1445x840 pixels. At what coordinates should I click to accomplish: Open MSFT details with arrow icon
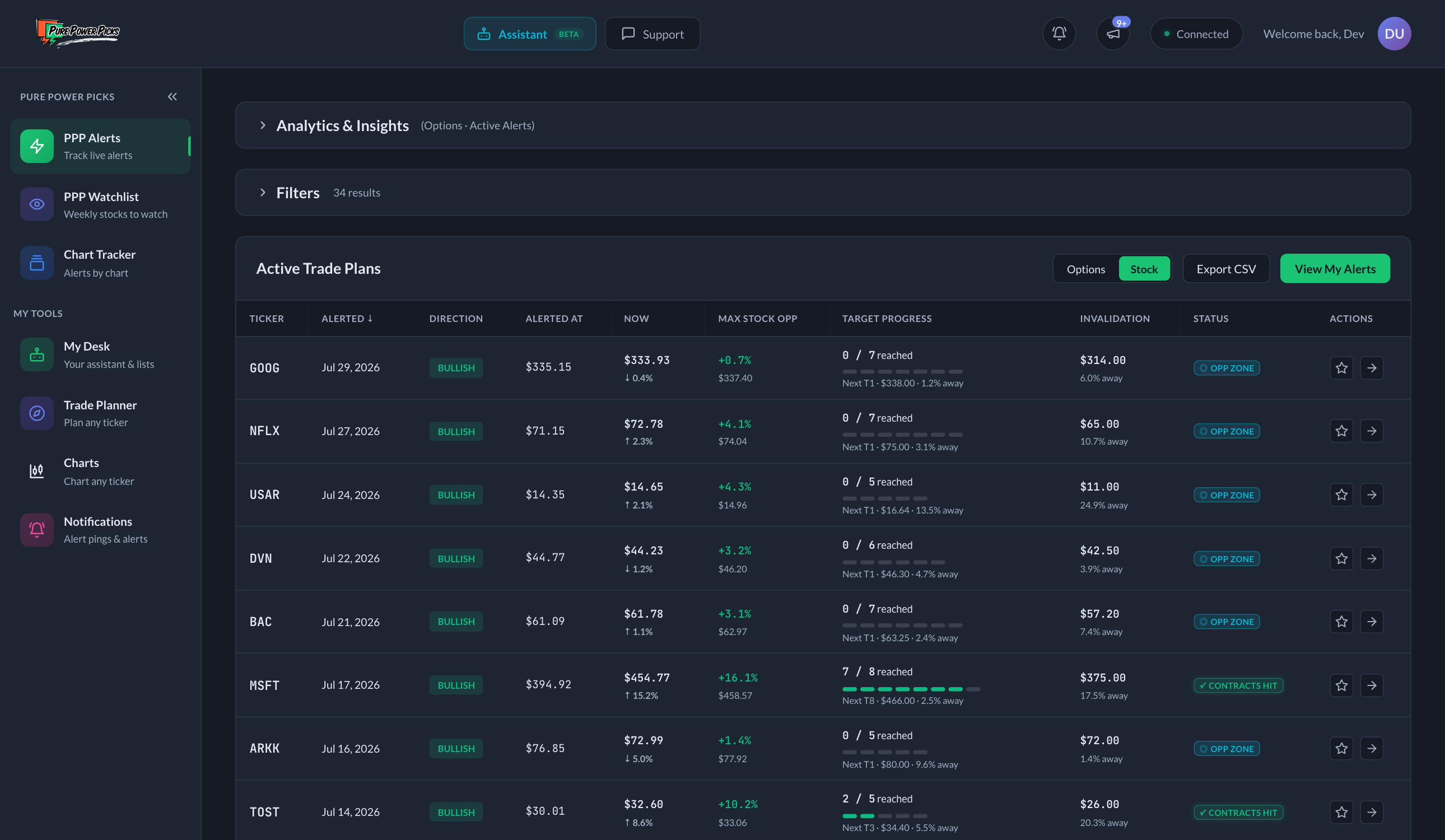1372,685
